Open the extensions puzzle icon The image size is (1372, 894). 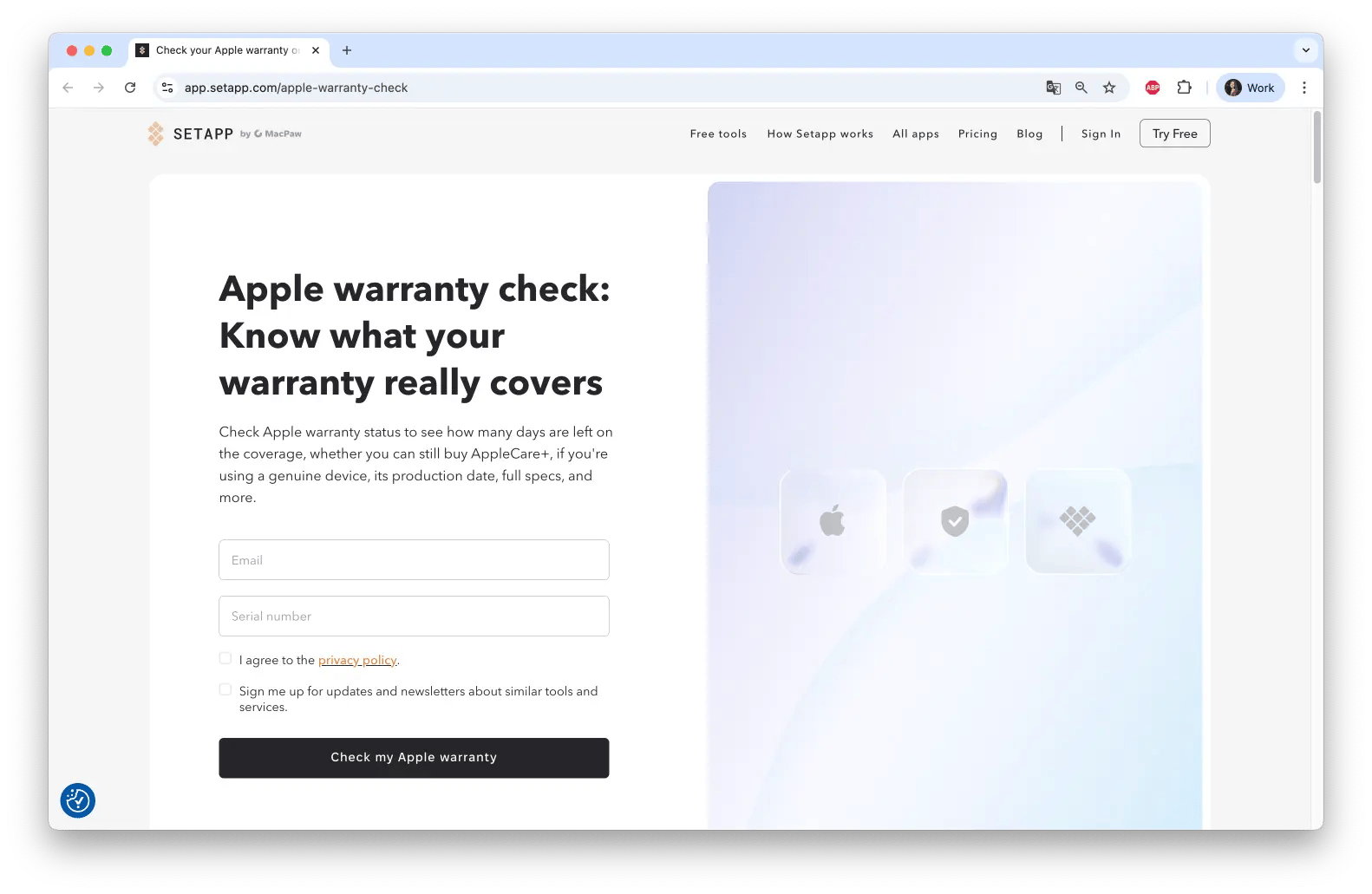[1184, 88]
